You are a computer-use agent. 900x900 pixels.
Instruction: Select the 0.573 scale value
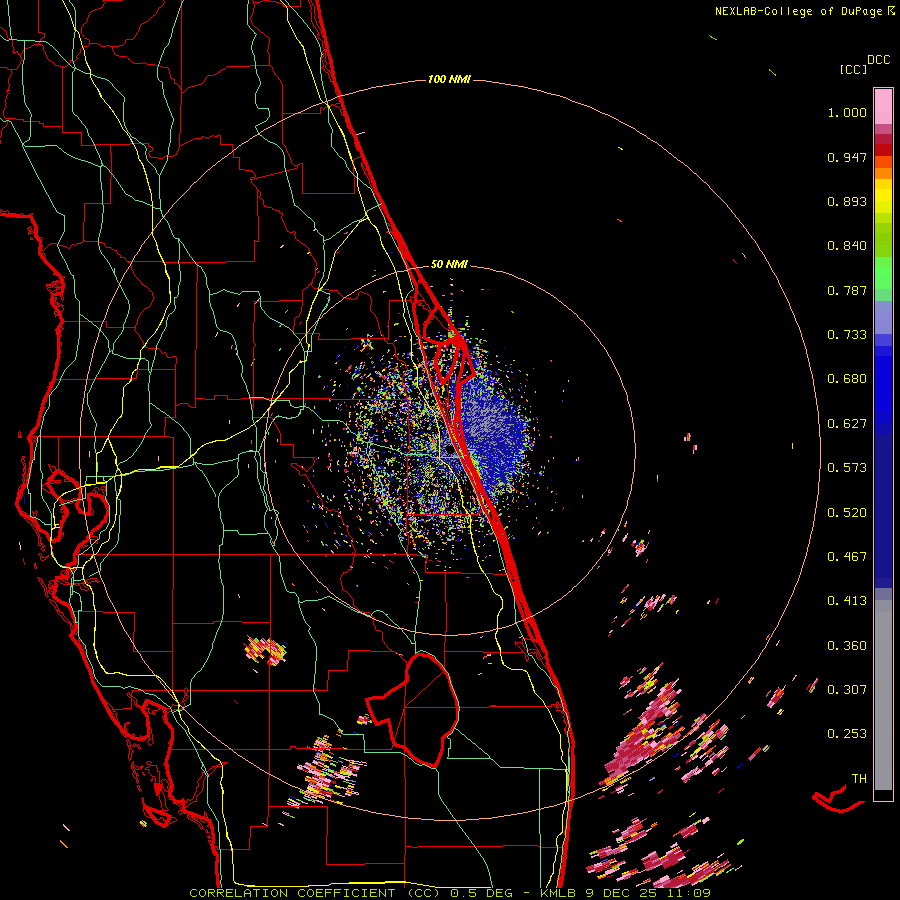point(847,468)
